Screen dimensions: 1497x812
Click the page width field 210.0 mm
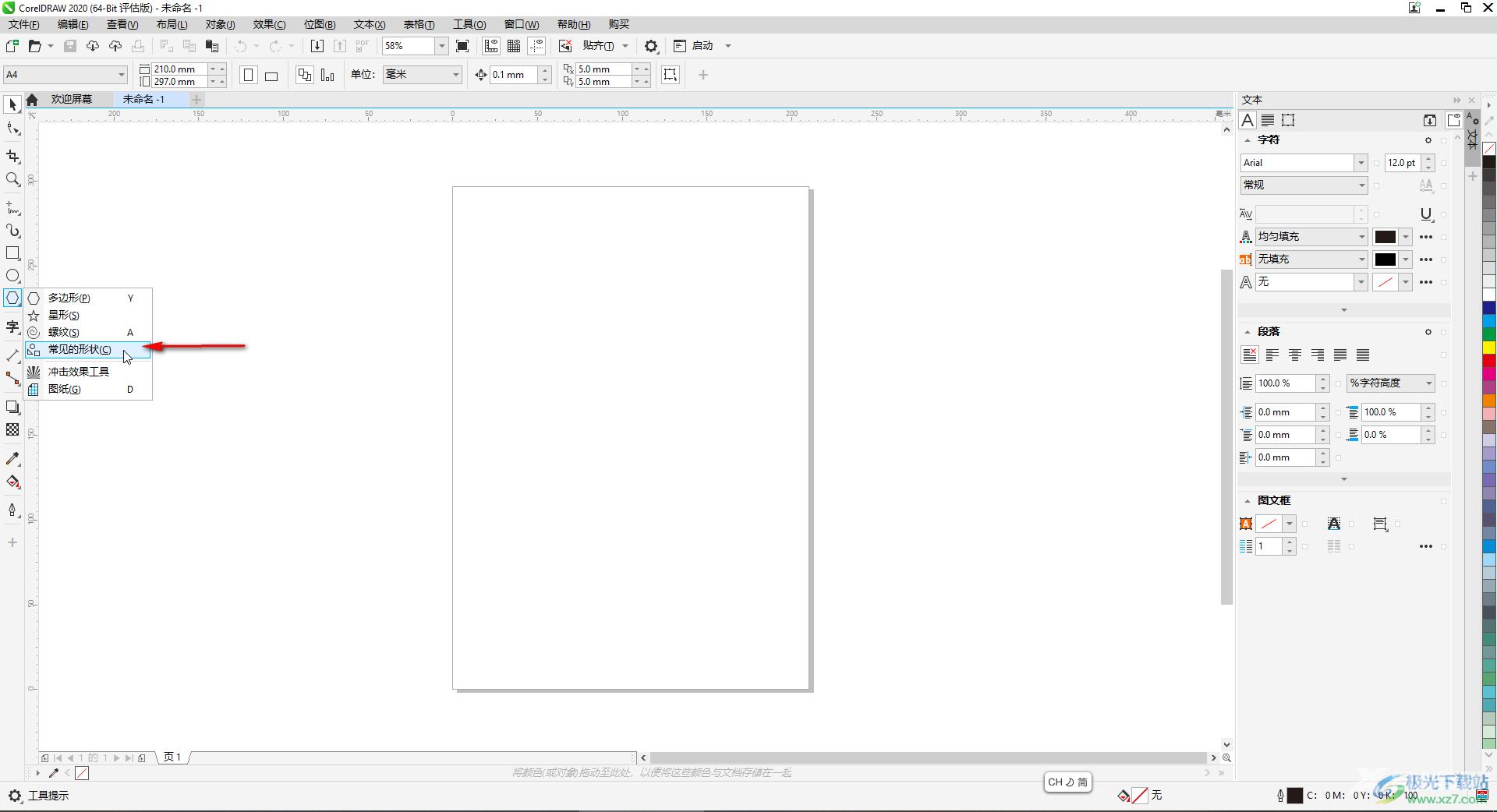click(x=179, y=69)
